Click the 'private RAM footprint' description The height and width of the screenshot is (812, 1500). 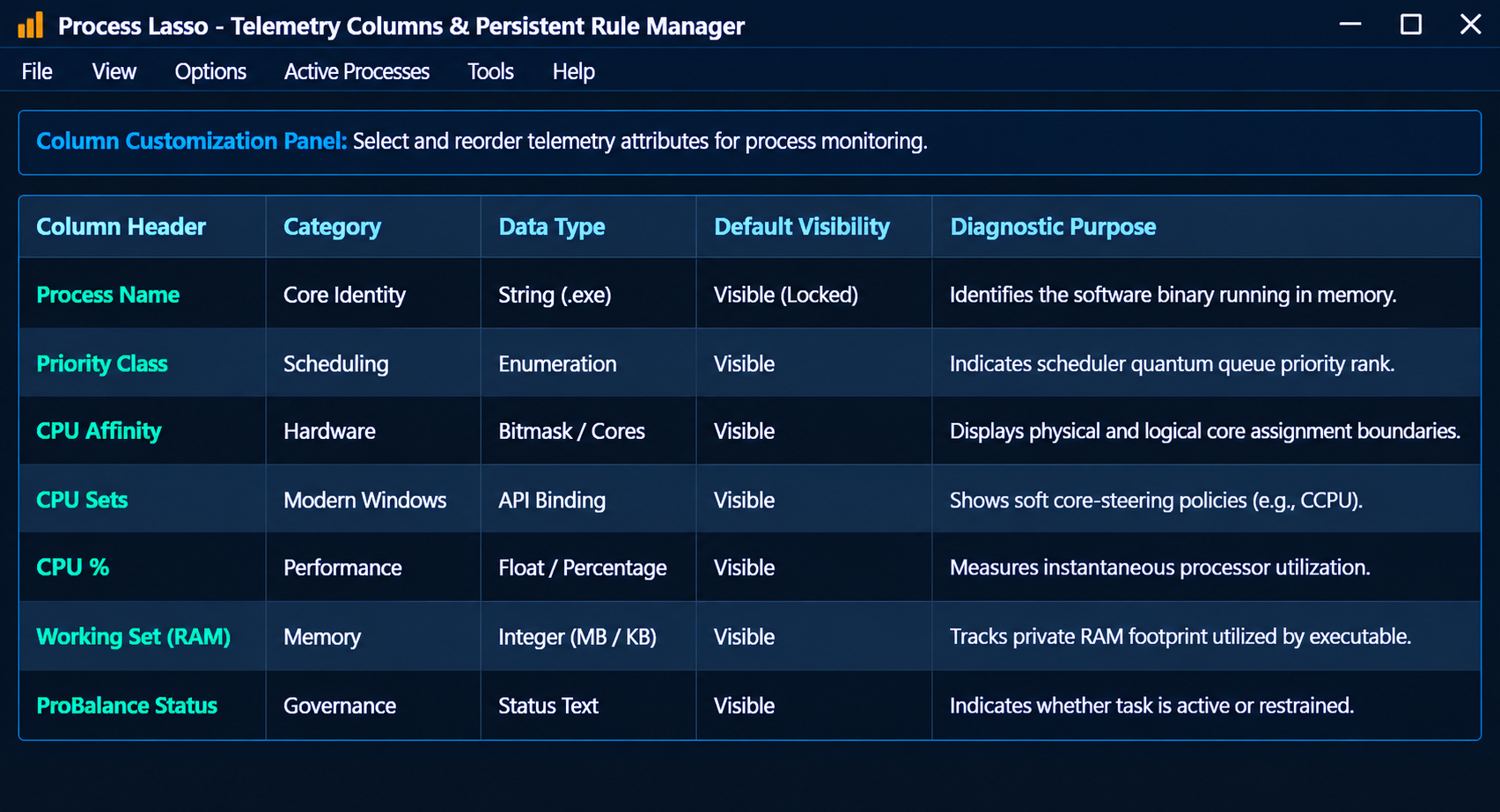click(1180, 636)
